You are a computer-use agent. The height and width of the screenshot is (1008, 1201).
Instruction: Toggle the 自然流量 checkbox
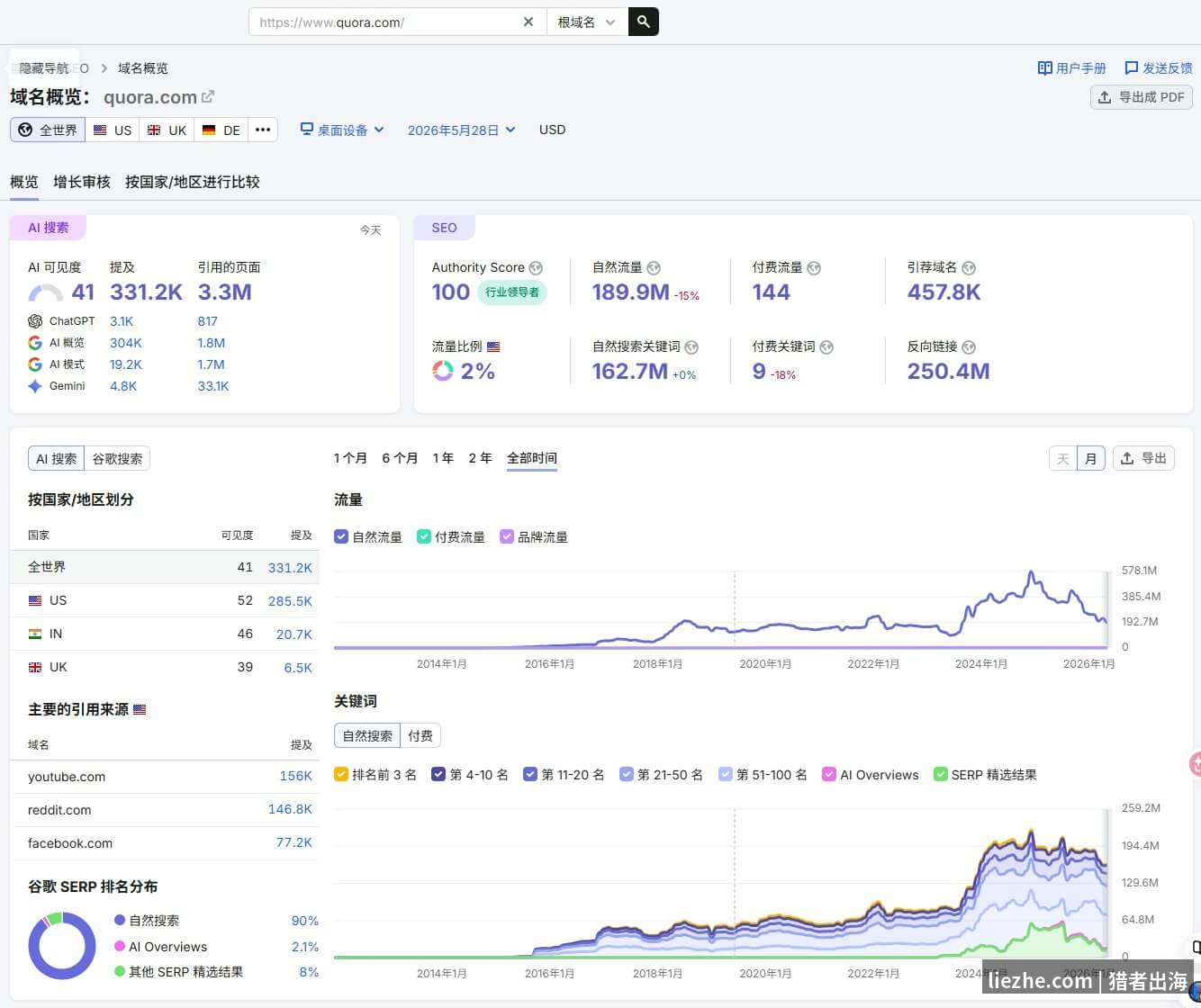click(341, 536)
